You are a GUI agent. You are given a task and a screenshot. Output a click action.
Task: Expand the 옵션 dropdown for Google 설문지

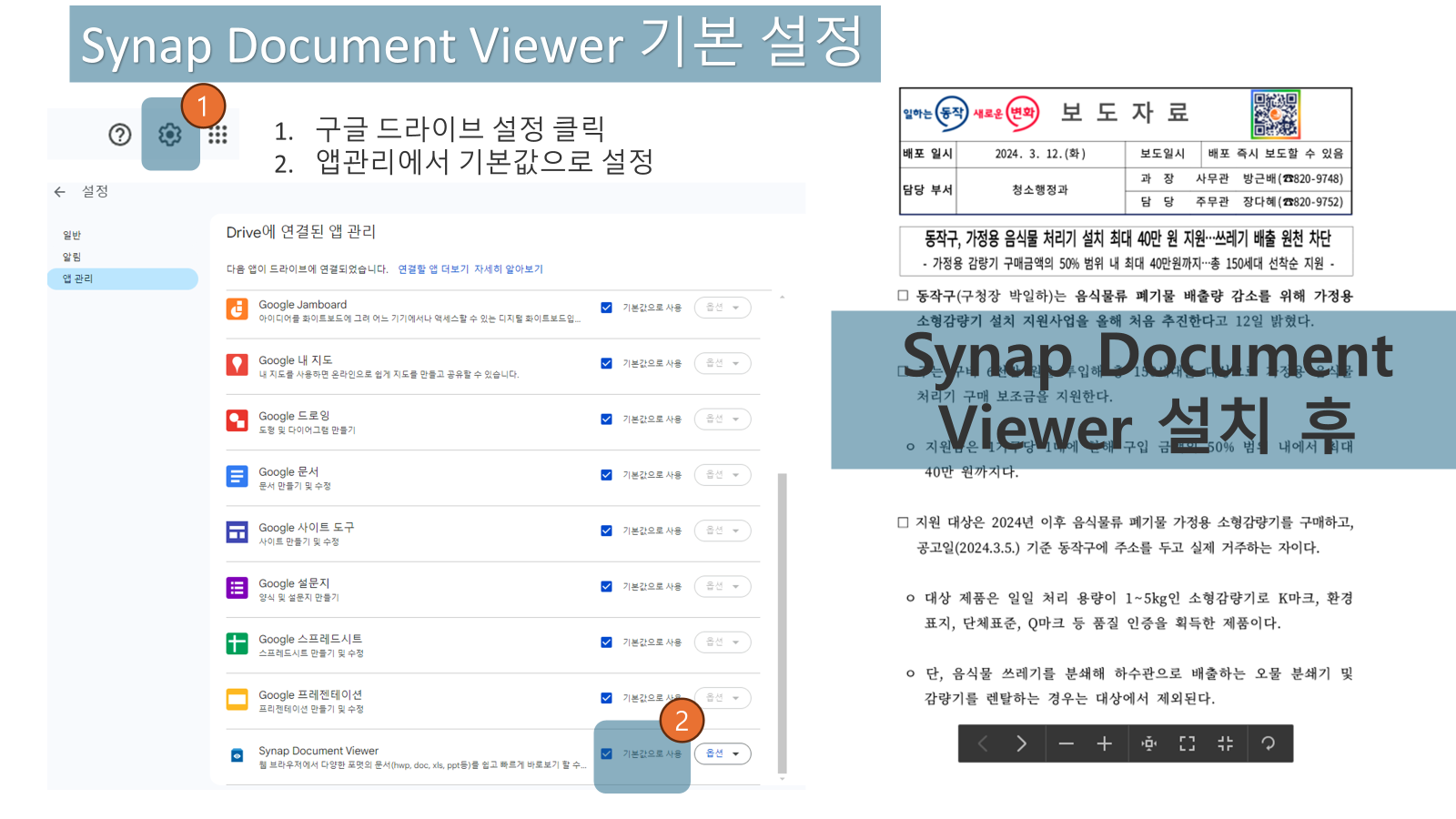click(722, 586)
